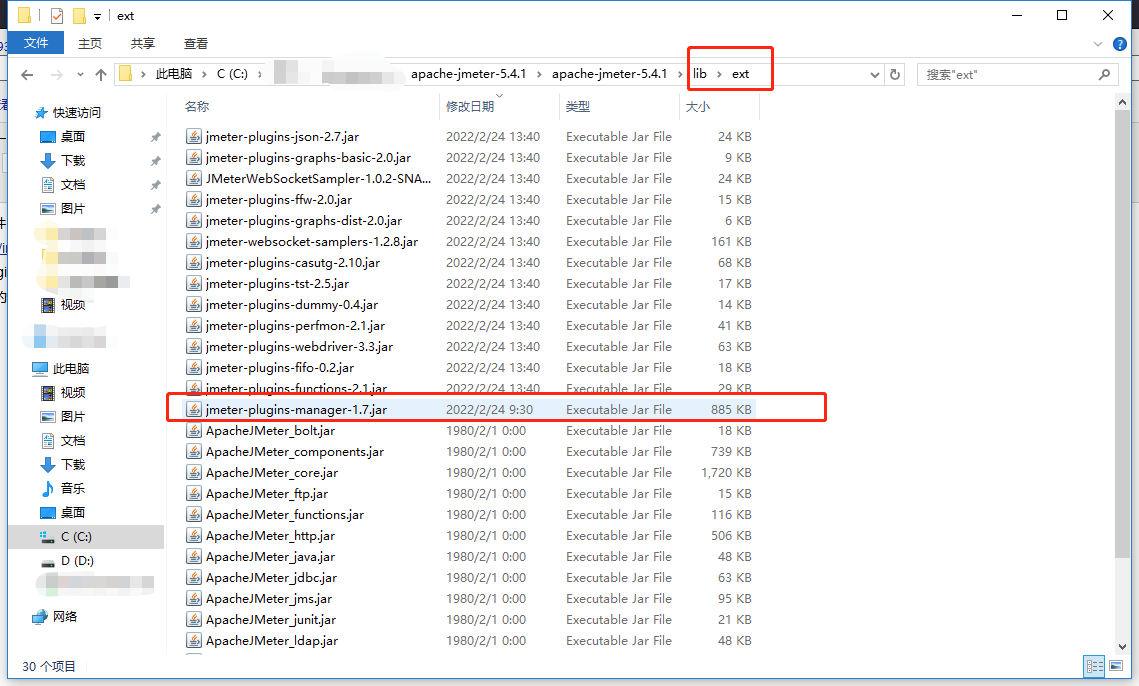Viewport: 1139px width, 686px height.
Task: Click jar icon of jmeter-plugins-manager-1.7.jar
Action: 194,410
